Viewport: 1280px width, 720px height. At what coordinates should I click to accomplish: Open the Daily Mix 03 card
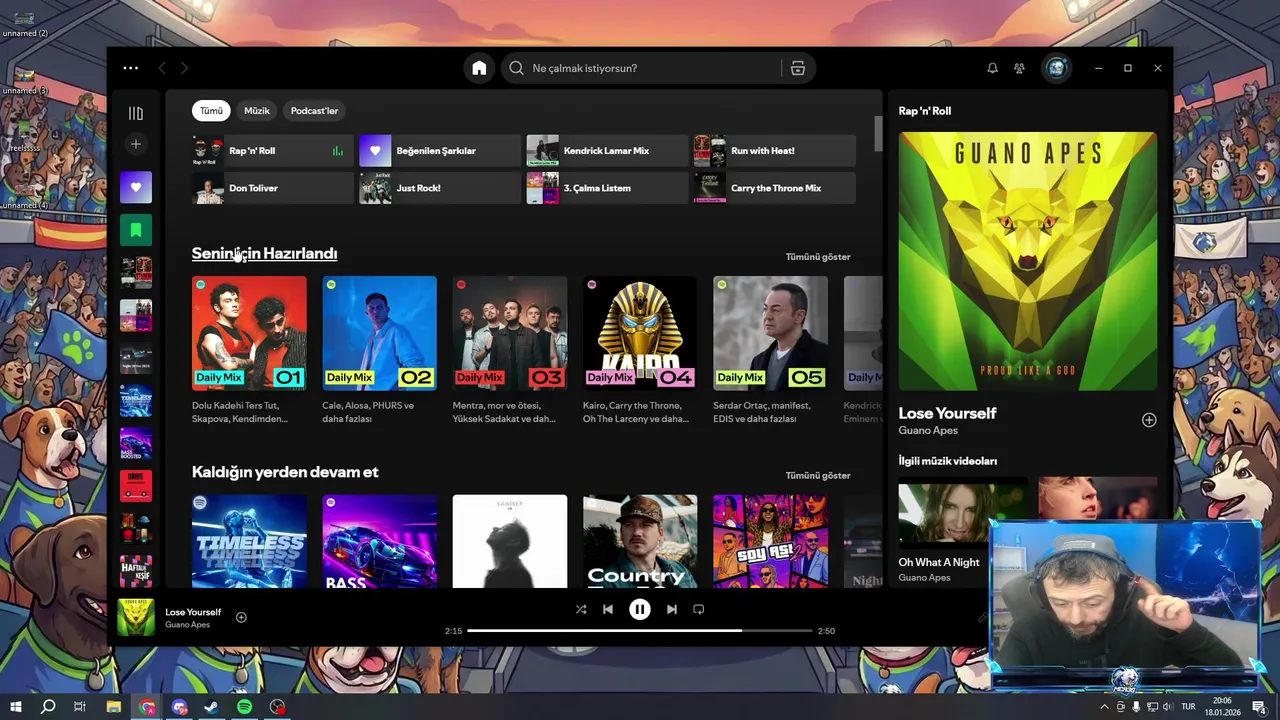[510, 351]
